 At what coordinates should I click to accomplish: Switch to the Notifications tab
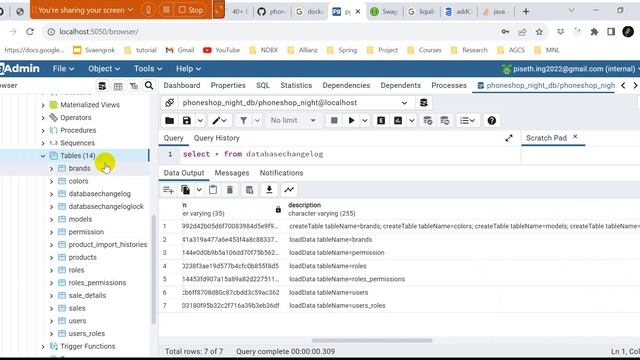(281, 173)
